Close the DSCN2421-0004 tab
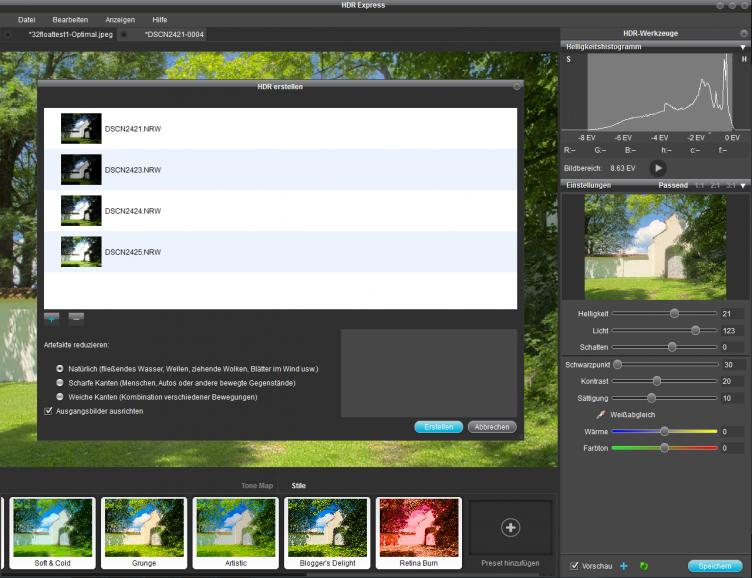 coord(124,35)
